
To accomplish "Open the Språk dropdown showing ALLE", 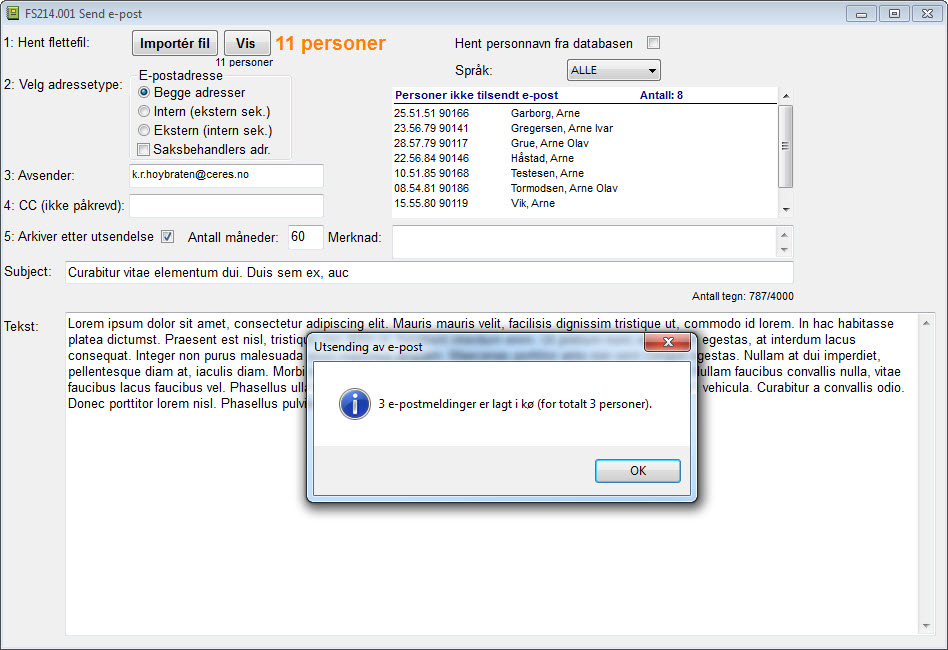I will tap(613, 70).
